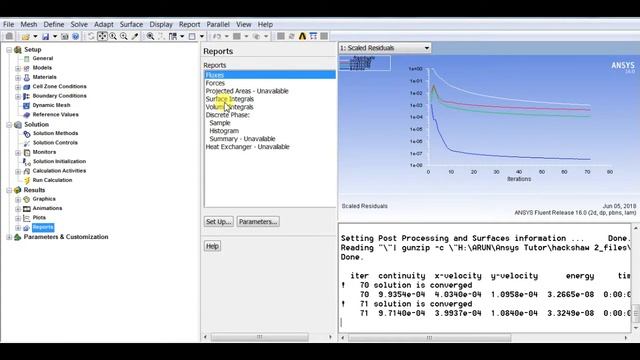The width and height of the screenshot is (640, 360).
Task: Click the General task icon in tree
Action: (x=27, y=58)
